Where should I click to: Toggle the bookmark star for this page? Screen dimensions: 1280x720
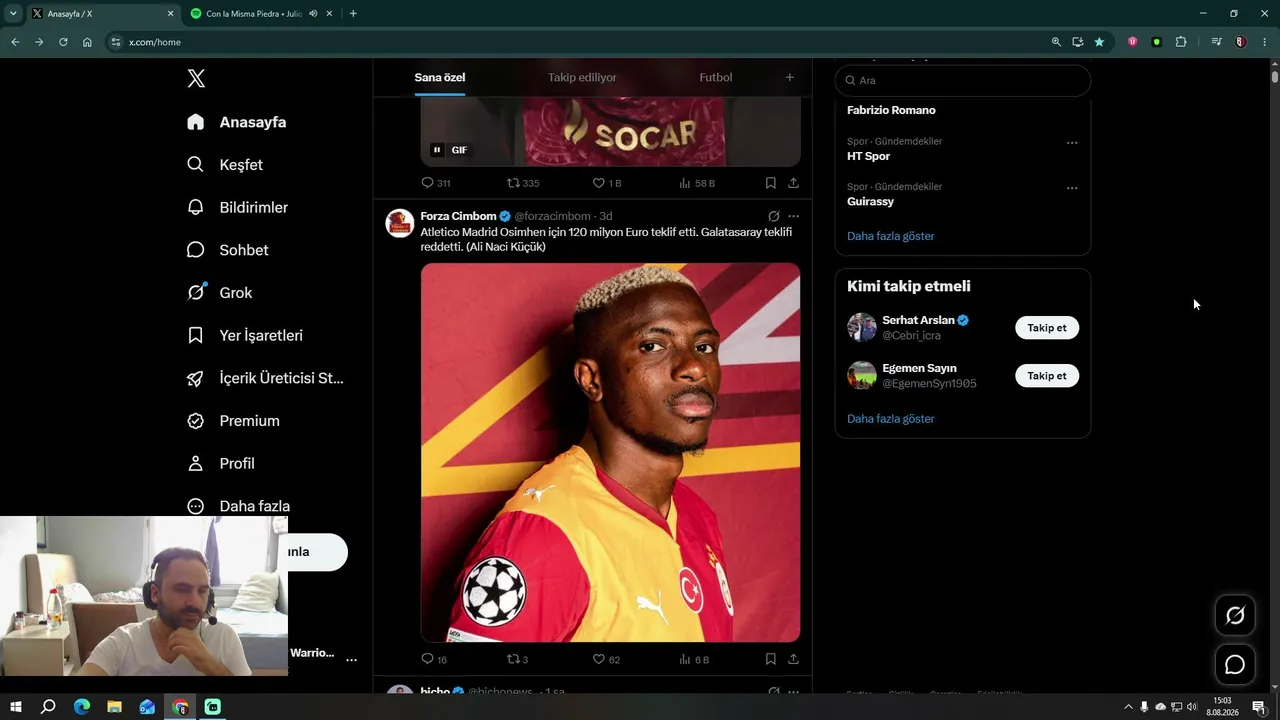pyautogui.click(x=1100, y=42)
